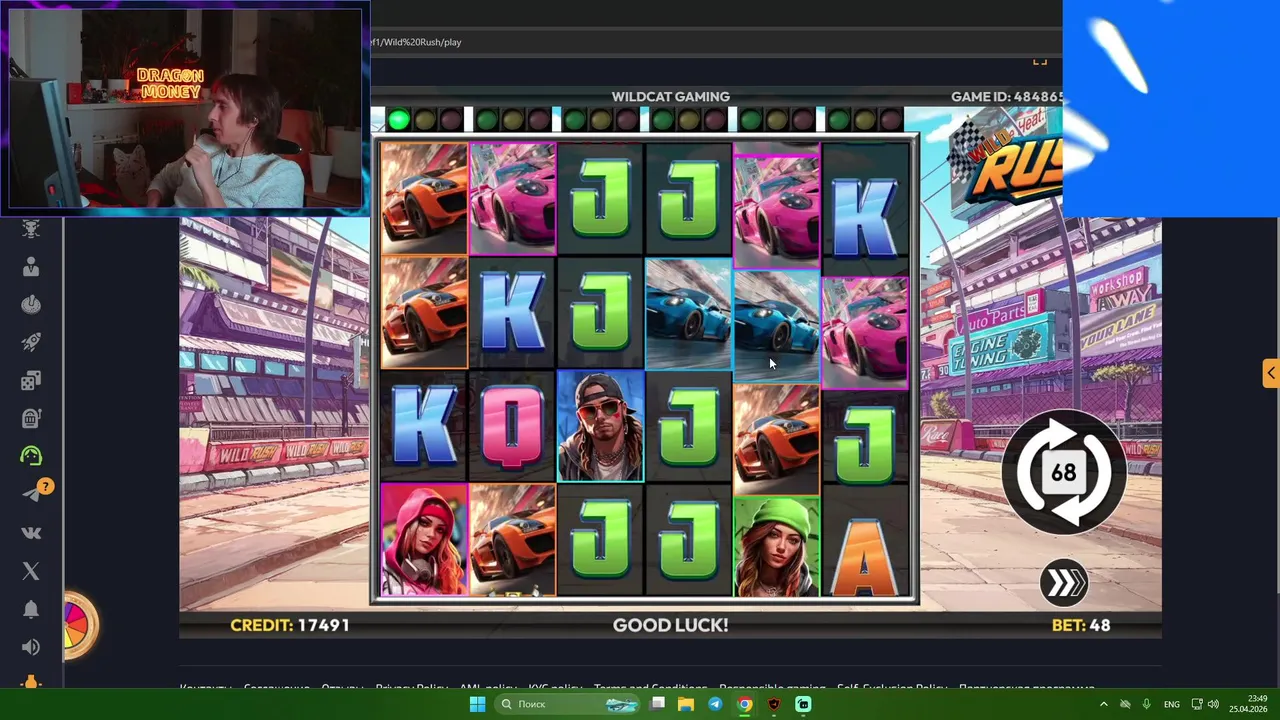1280x720 pixels.
Task: Click the fast-forward turbo spin button
Action: click(x=1064, y=584)
